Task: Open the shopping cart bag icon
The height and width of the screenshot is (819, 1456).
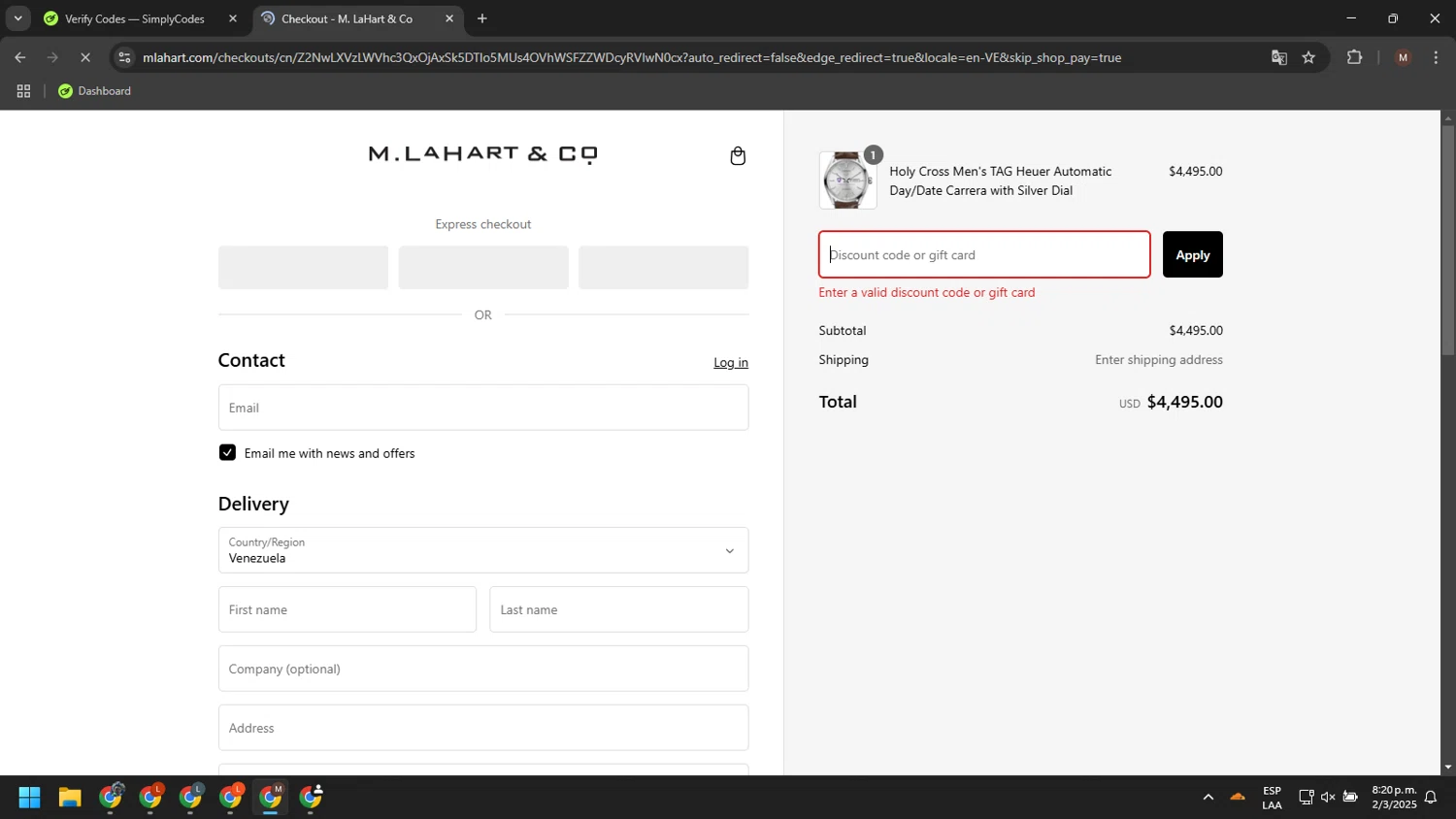Action: [738, 156]
